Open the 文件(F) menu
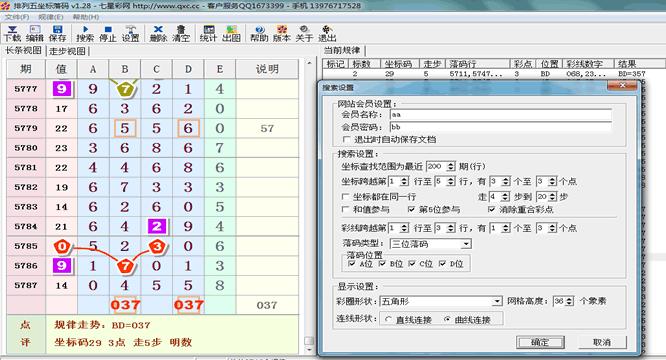This screenshot has height=360, width=666. point(17,17)
